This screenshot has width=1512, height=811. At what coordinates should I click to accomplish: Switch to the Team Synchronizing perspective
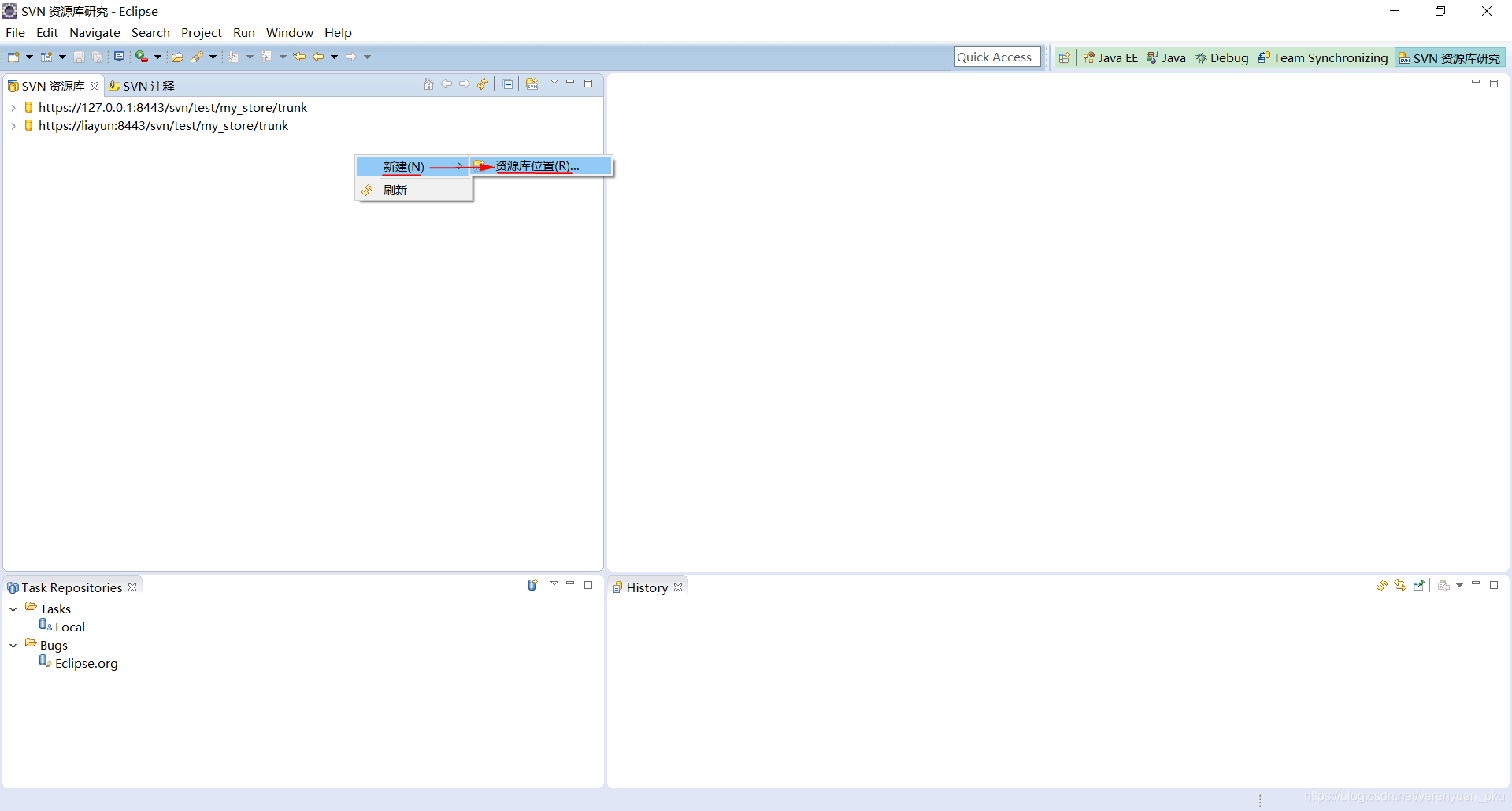click(x=1323, y=57)
